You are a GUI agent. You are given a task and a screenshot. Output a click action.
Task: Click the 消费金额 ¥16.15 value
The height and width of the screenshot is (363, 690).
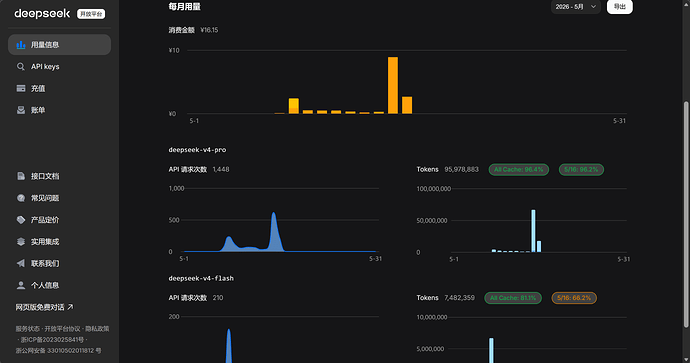[209, 30]
